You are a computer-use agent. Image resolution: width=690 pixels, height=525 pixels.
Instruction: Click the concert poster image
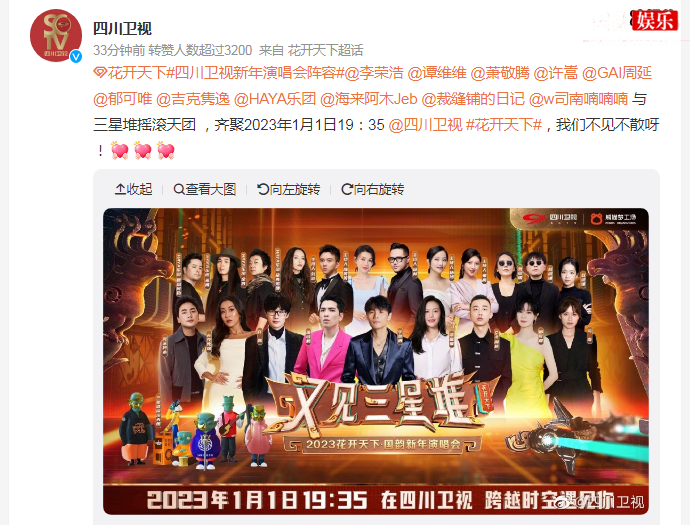[376, 361]
